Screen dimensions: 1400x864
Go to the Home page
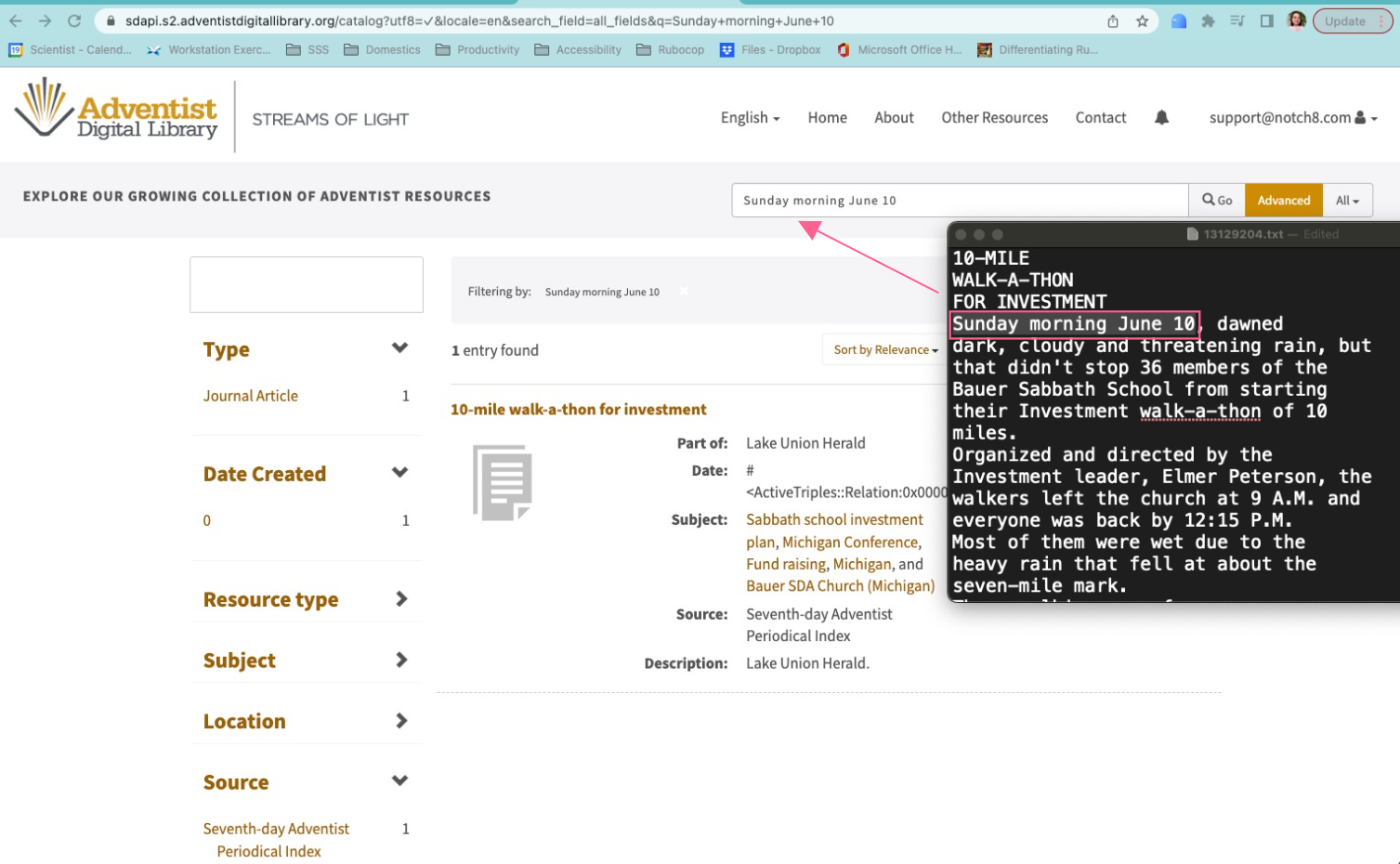[x=827, y=118]
